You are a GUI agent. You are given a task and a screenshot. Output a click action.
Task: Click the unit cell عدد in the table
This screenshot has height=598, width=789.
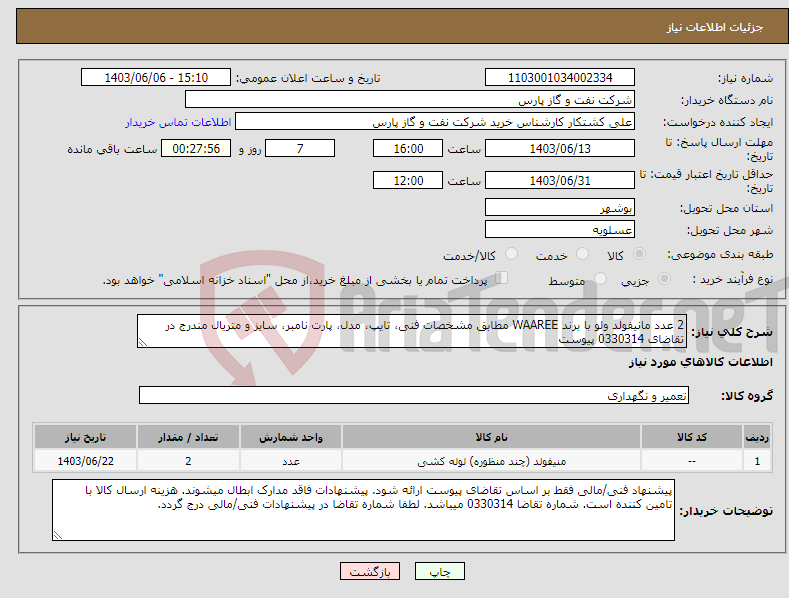[x=291, y=461]
